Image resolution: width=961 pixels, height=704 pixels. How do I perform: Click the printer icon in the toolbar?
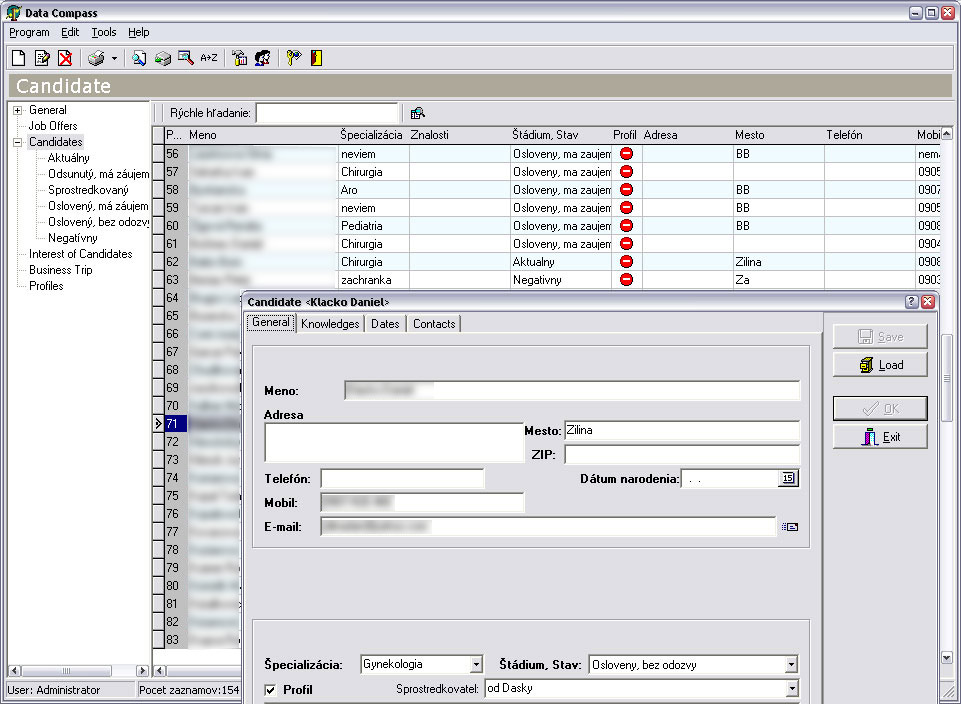(96, 58)
